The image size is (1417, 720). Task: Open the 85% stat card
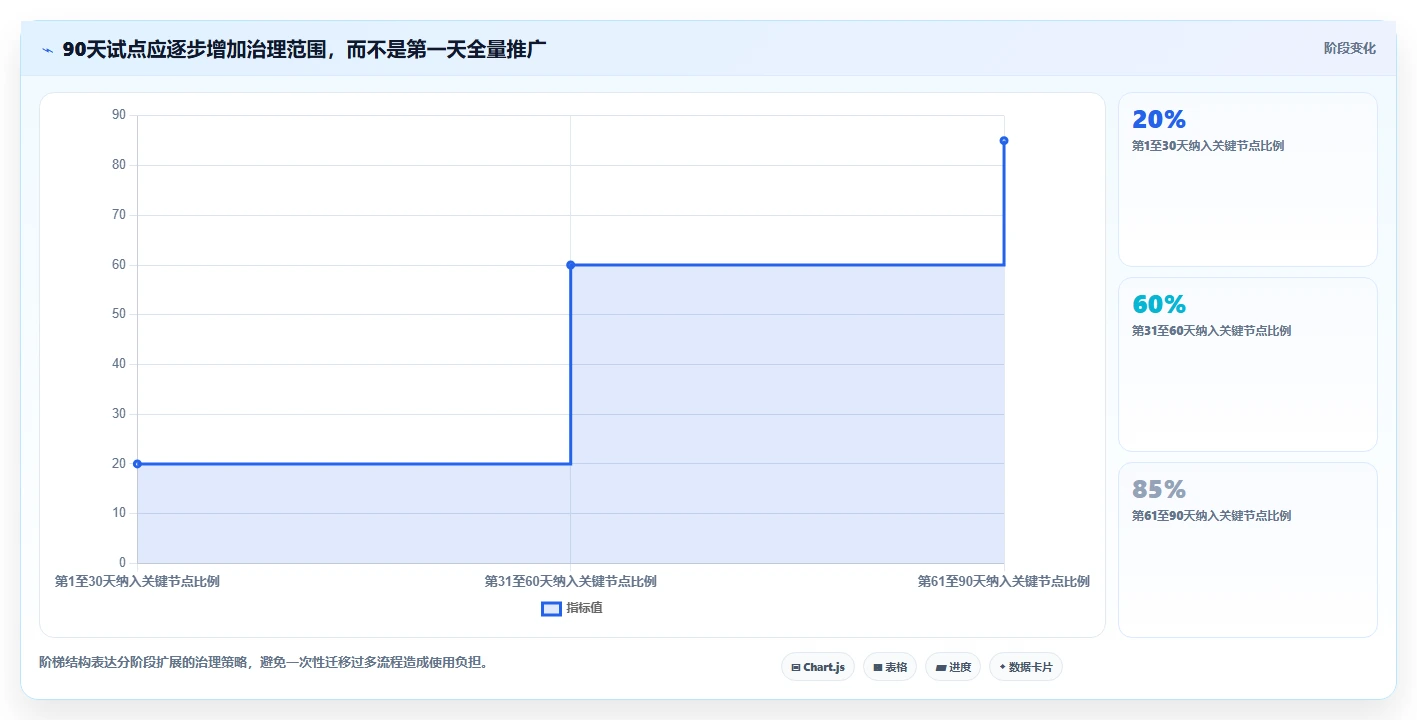tap(1247, 549)
